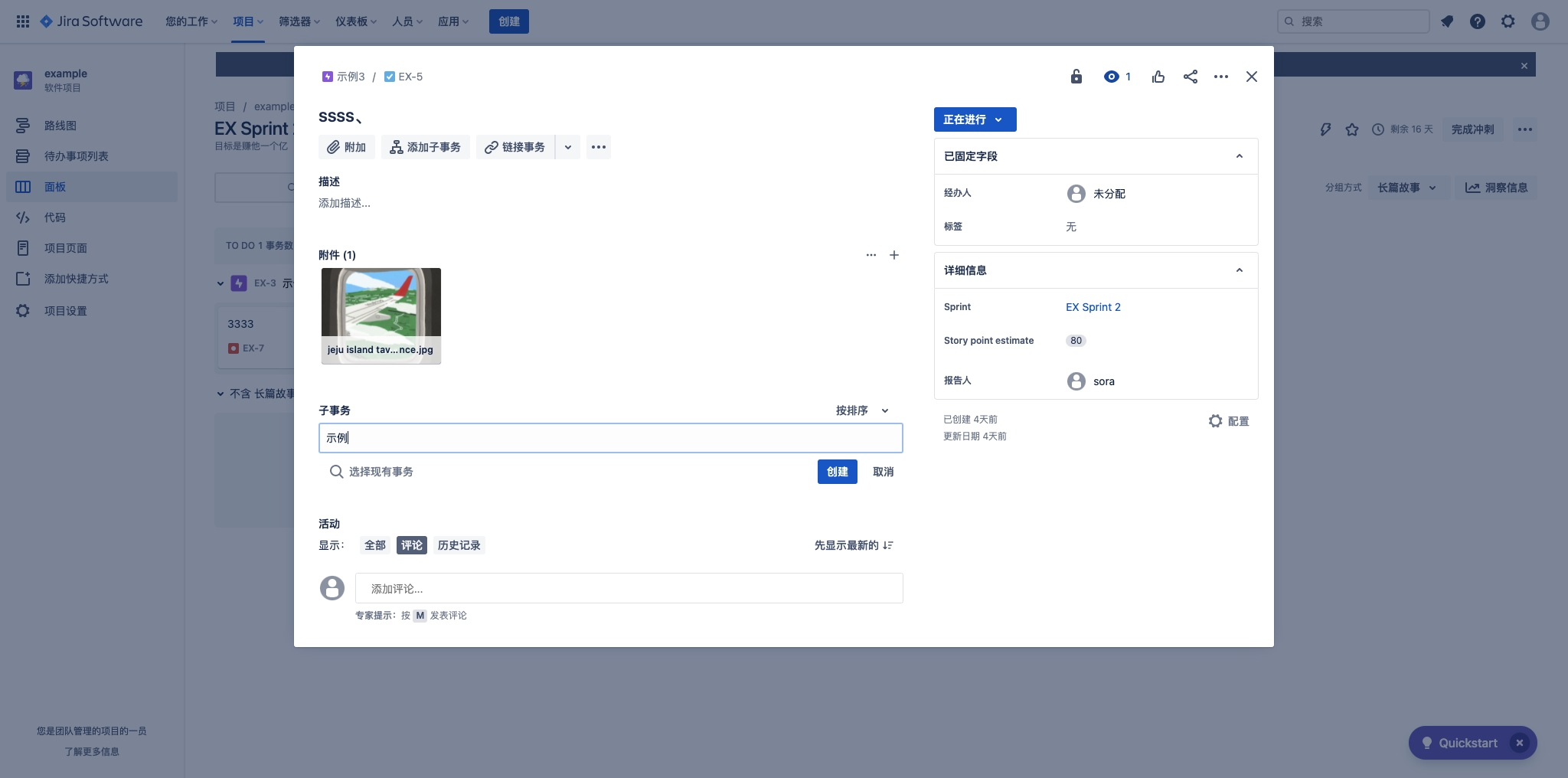Screen dimensions: 1568x778
Task: Open 项目设置 in sidebar
Action: point(92,311)
